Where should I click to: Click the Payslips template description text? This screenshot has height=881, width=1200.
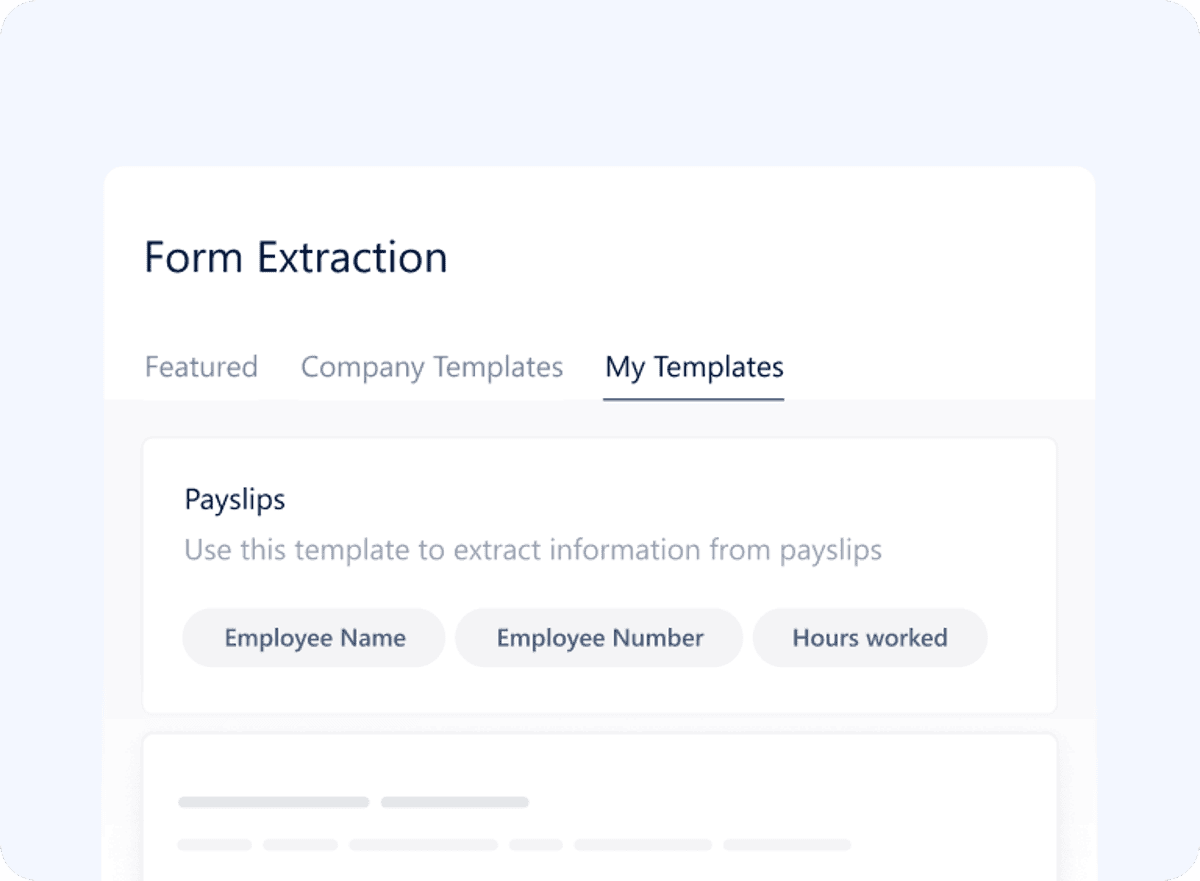click(532, 550)
